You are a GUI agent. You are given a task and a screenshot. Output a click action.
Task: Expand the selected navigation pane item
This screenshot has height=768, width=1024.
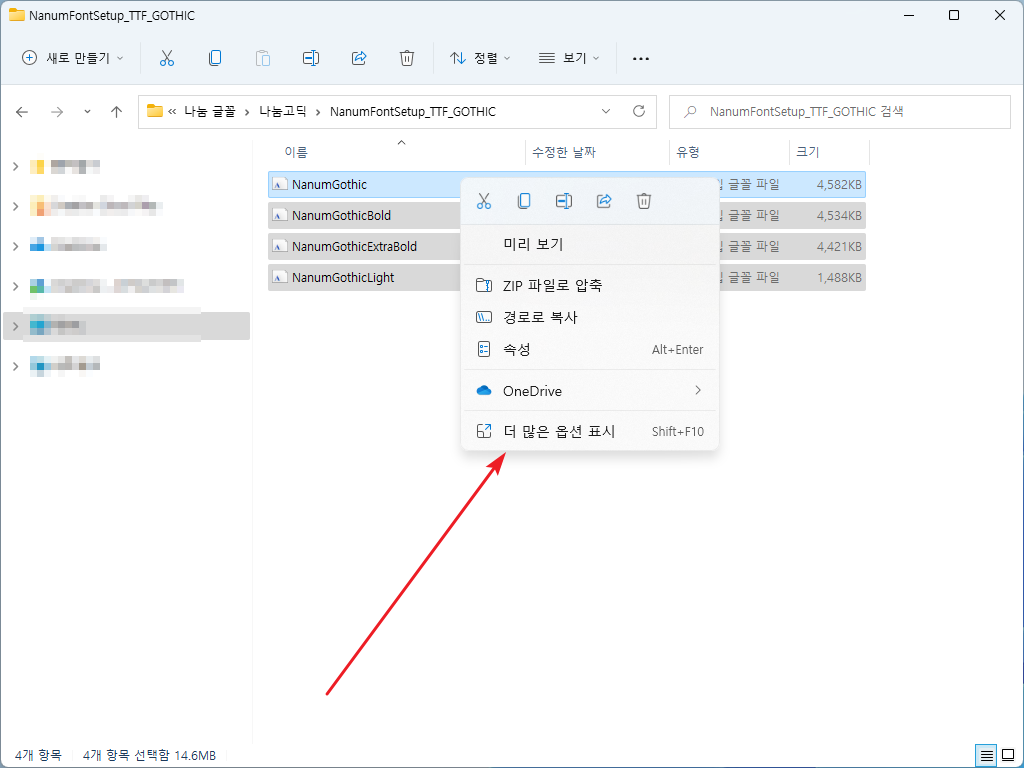point(16,326)
